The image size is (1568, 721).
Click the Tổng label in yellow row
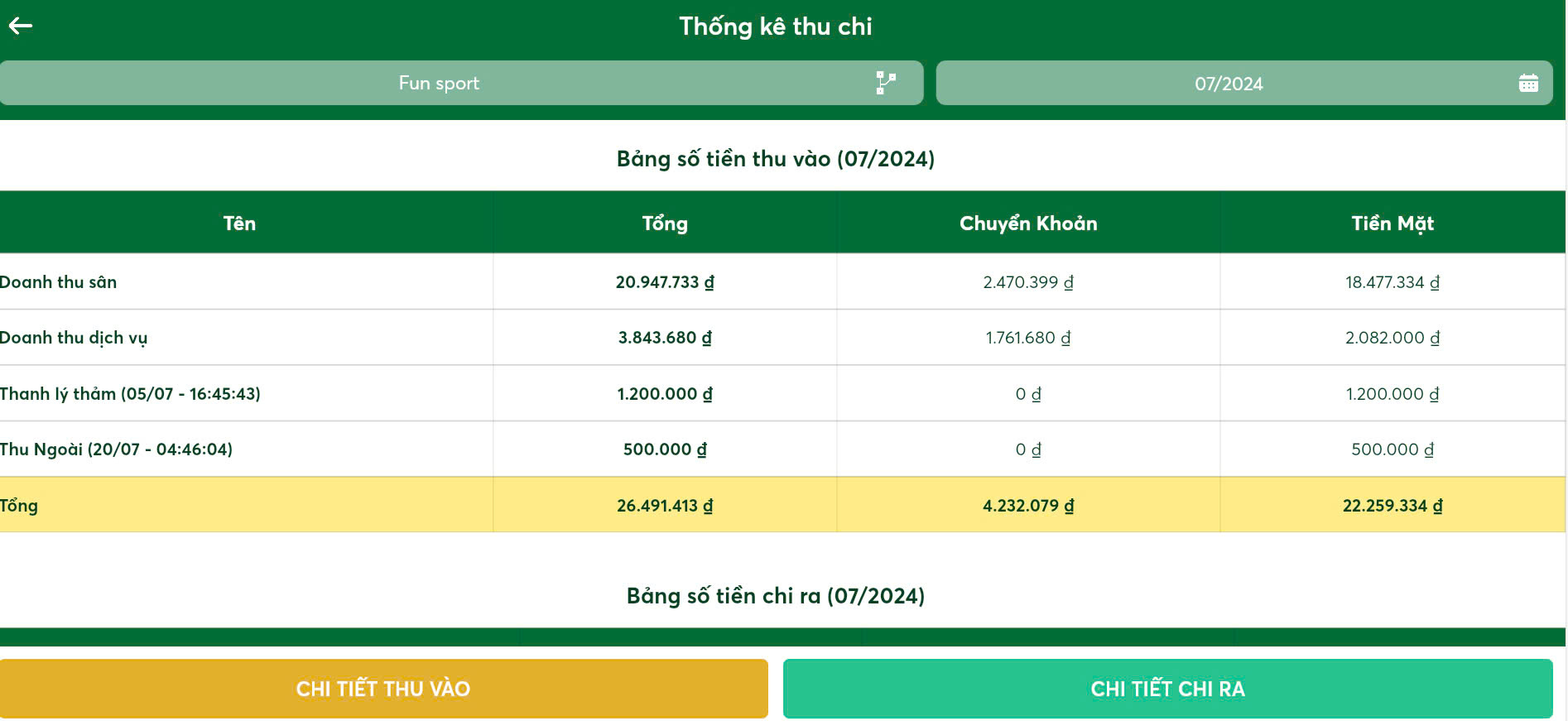pos(19,506)
